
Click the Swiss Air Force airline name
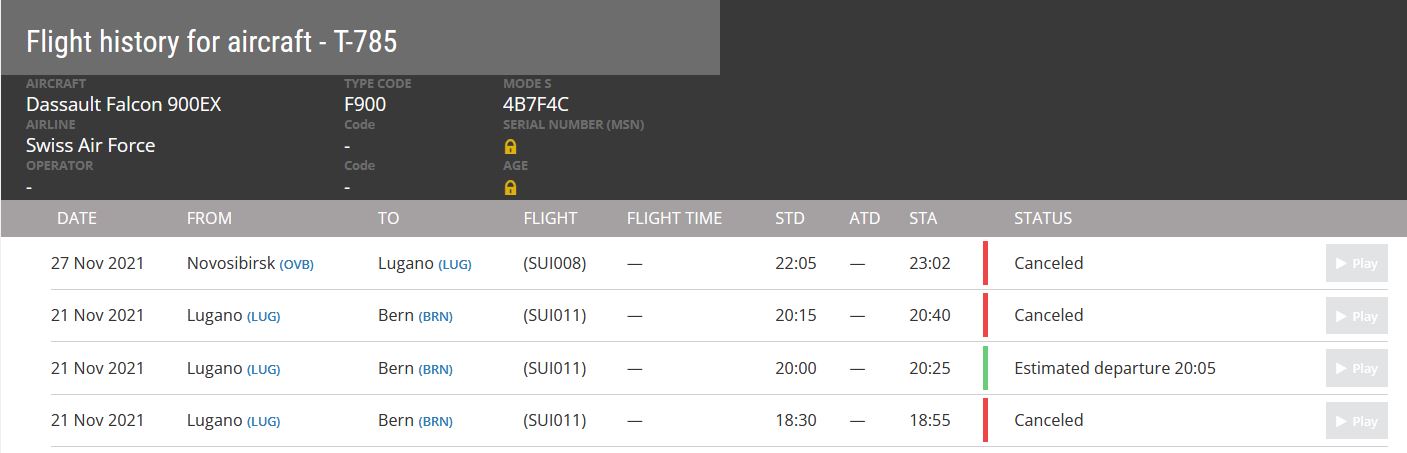point(90,145)
